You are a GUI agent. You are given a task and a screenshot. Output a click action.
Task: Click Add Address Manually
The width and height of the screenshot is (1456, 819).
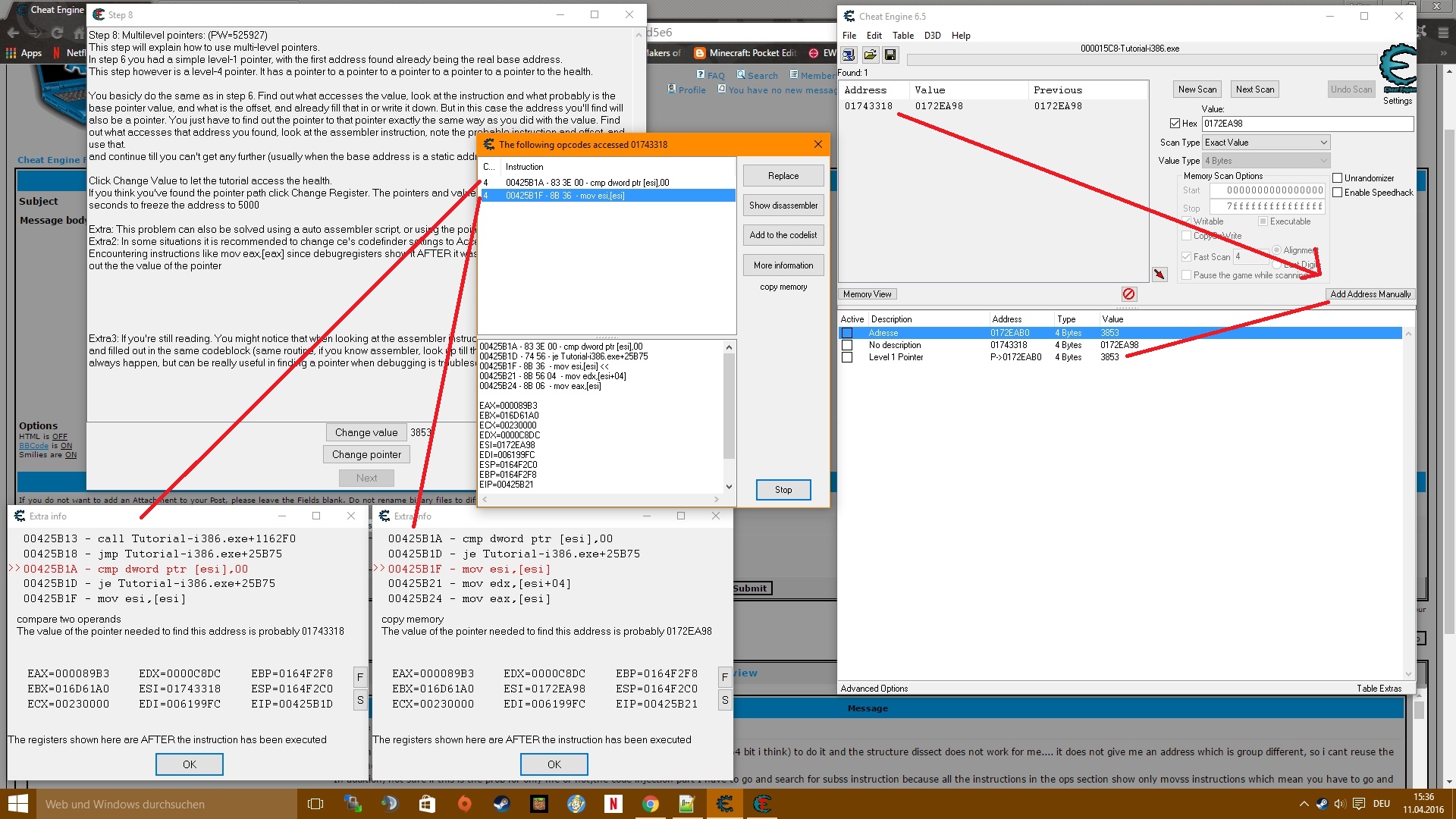(1370, 294)
